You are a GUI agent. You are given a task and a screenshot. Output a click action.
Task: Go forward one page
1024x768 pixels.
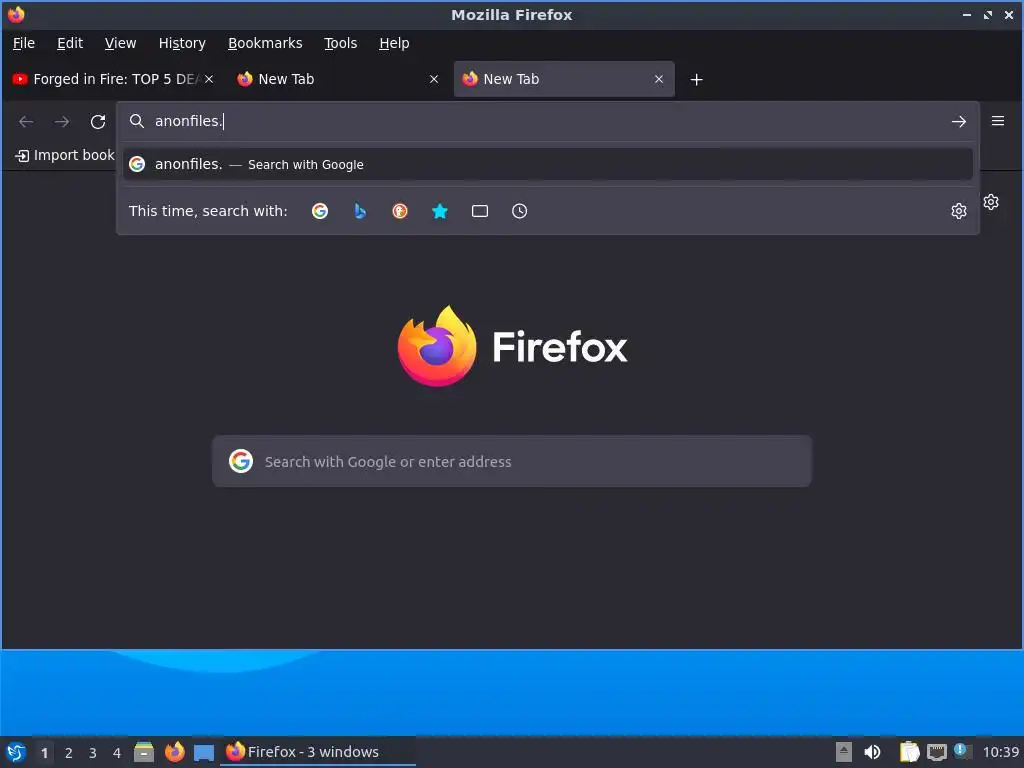[62, 121]
